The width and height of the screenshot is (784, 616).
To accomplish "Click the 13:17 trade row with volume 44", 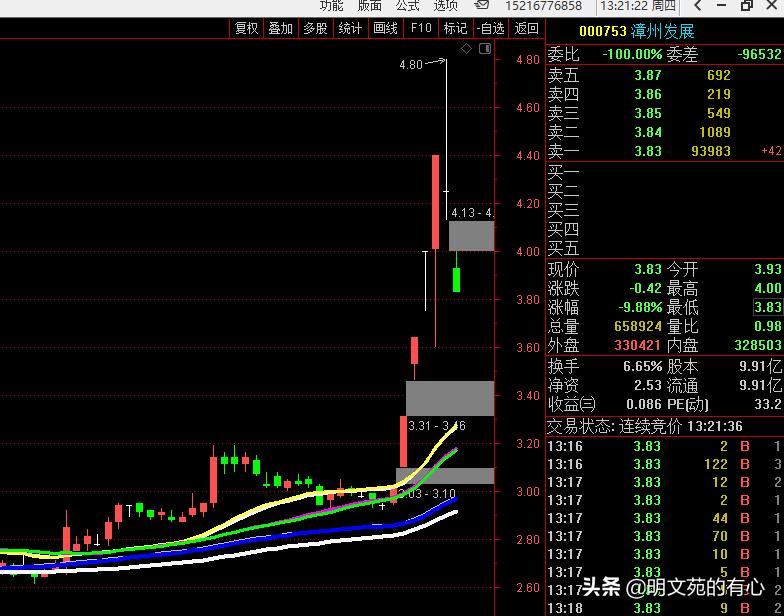I will pyautogui.click(x=665, y=518).
